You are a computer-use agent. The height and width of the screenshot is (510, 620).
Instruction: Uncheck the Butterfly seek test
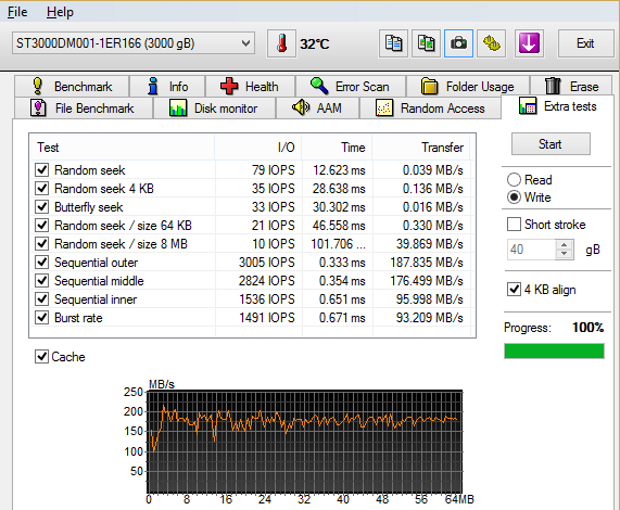click(42, 206)
